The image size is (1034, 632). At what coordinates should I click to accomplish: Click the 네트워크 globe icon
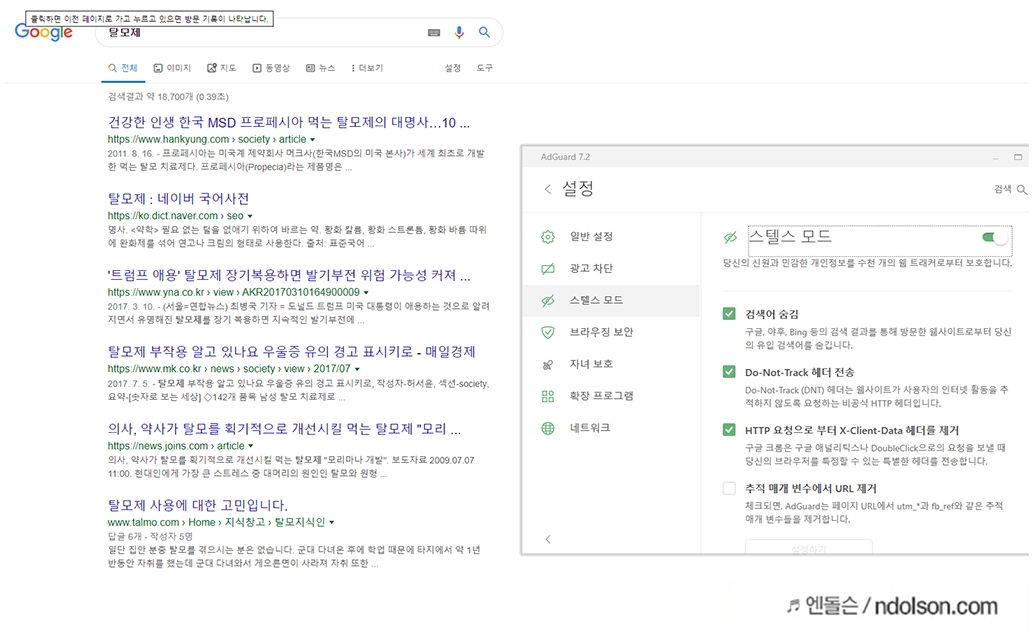click(x=548, y=428)
